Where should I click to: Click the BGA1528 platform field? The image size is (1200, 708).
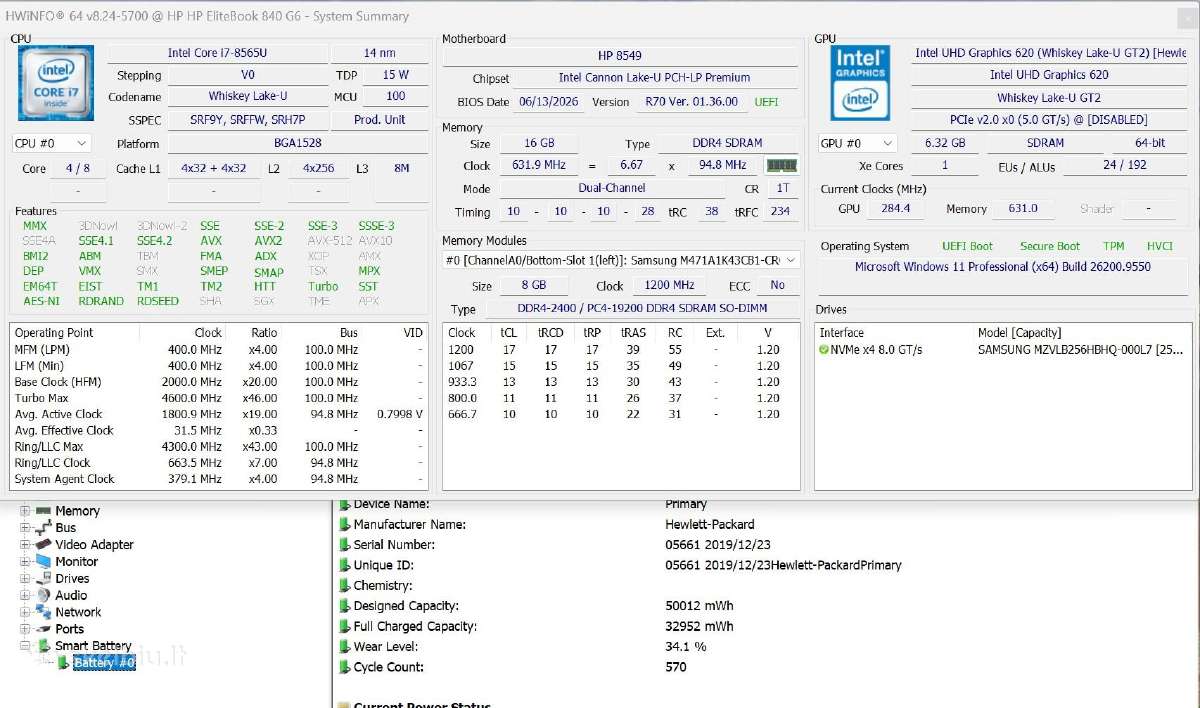click(x=297, y=143)
